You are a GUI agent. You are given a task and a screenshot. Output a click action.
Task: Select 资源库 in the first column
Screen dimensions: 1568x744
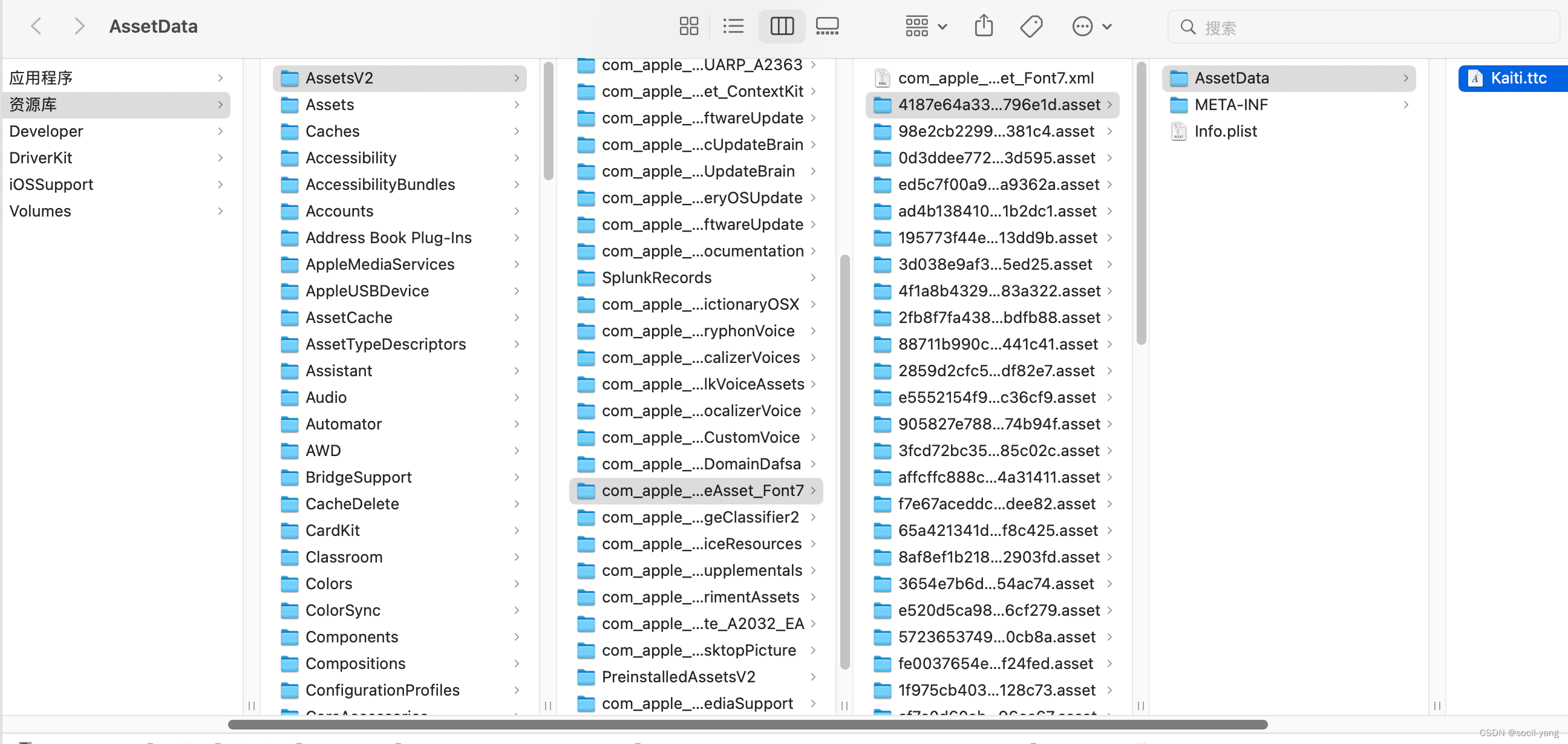(116, 105)
